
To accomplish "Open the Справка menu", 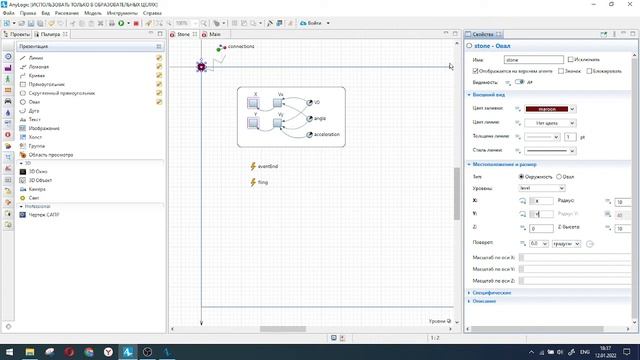I will tap(152, 13).
